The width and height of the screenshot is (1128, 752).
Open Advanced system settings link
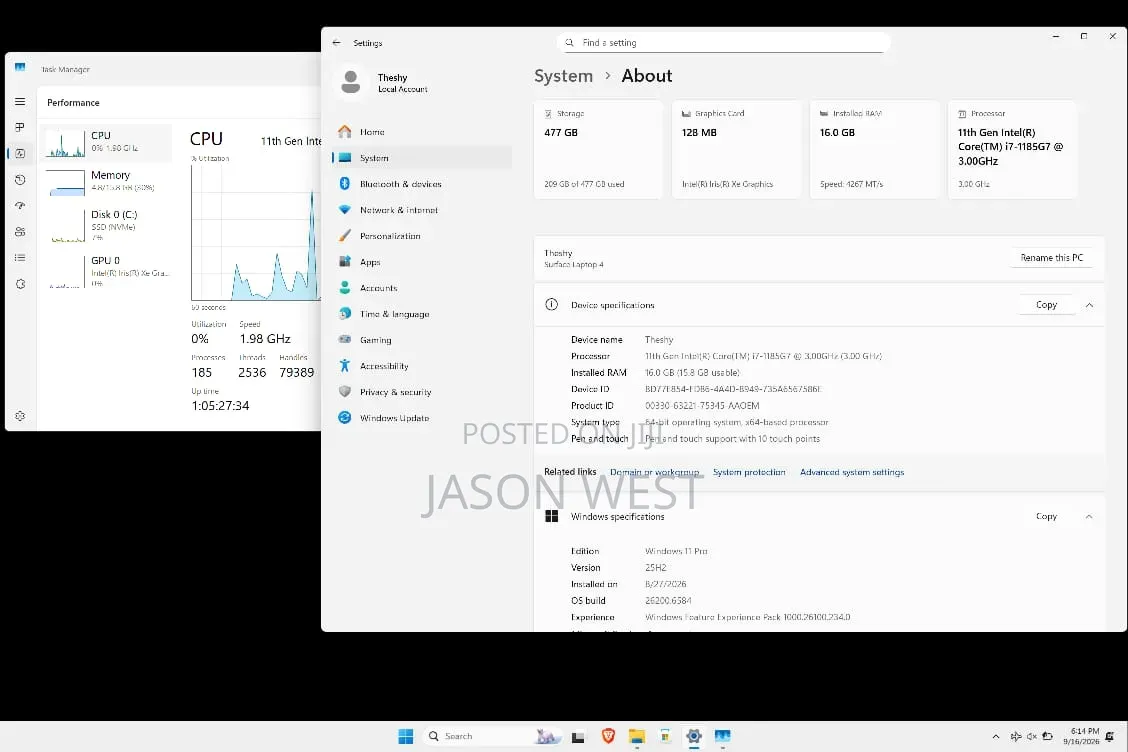click(852, 472)
